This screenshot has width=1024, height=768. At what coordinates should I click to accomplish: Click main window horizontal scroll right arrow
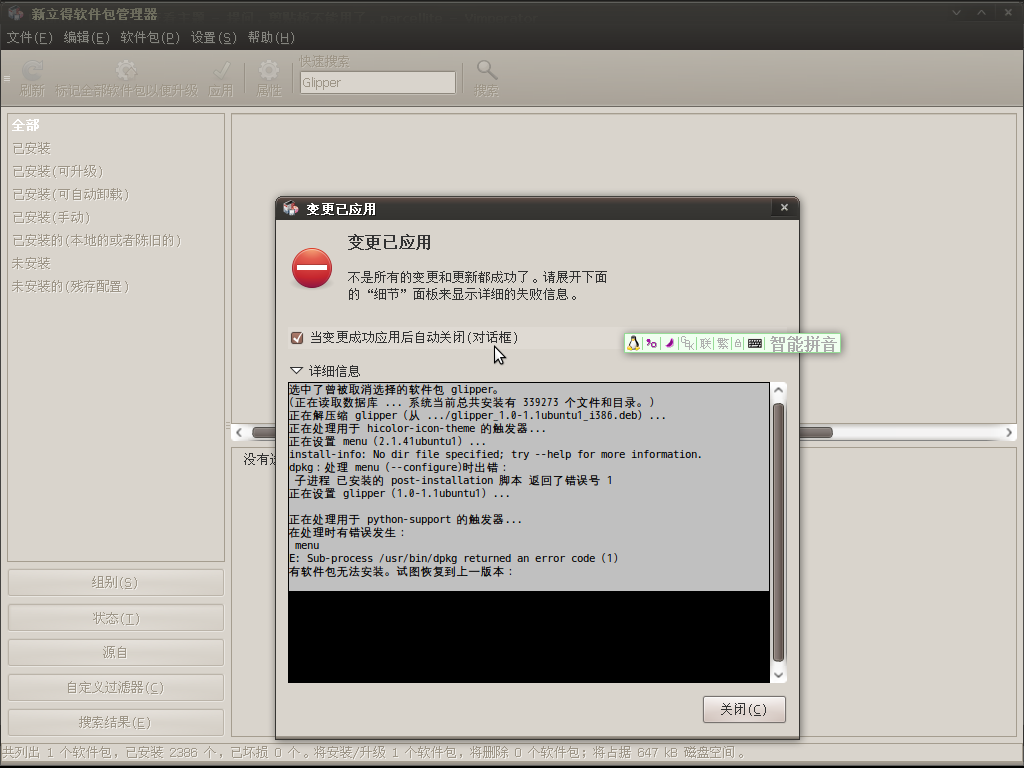pyautogui.click(x=1008, y=432)
